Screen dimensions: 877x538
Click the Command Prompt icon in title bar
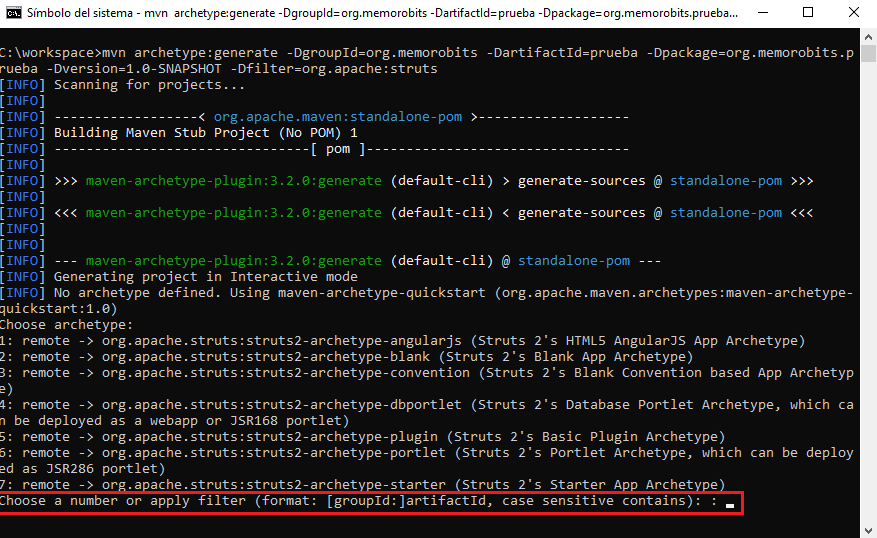13,15
